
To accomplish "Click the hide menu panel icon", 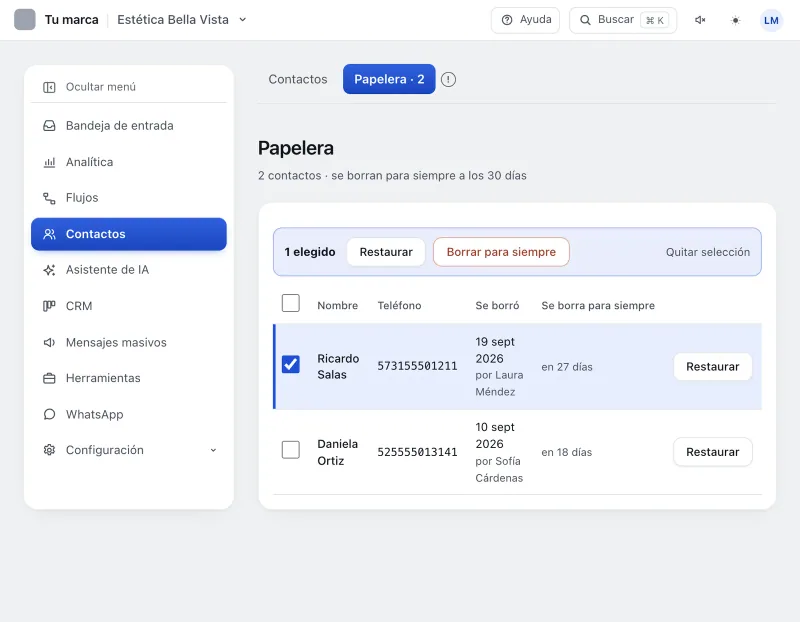I will pyautogui.click(x=49, y=87).
